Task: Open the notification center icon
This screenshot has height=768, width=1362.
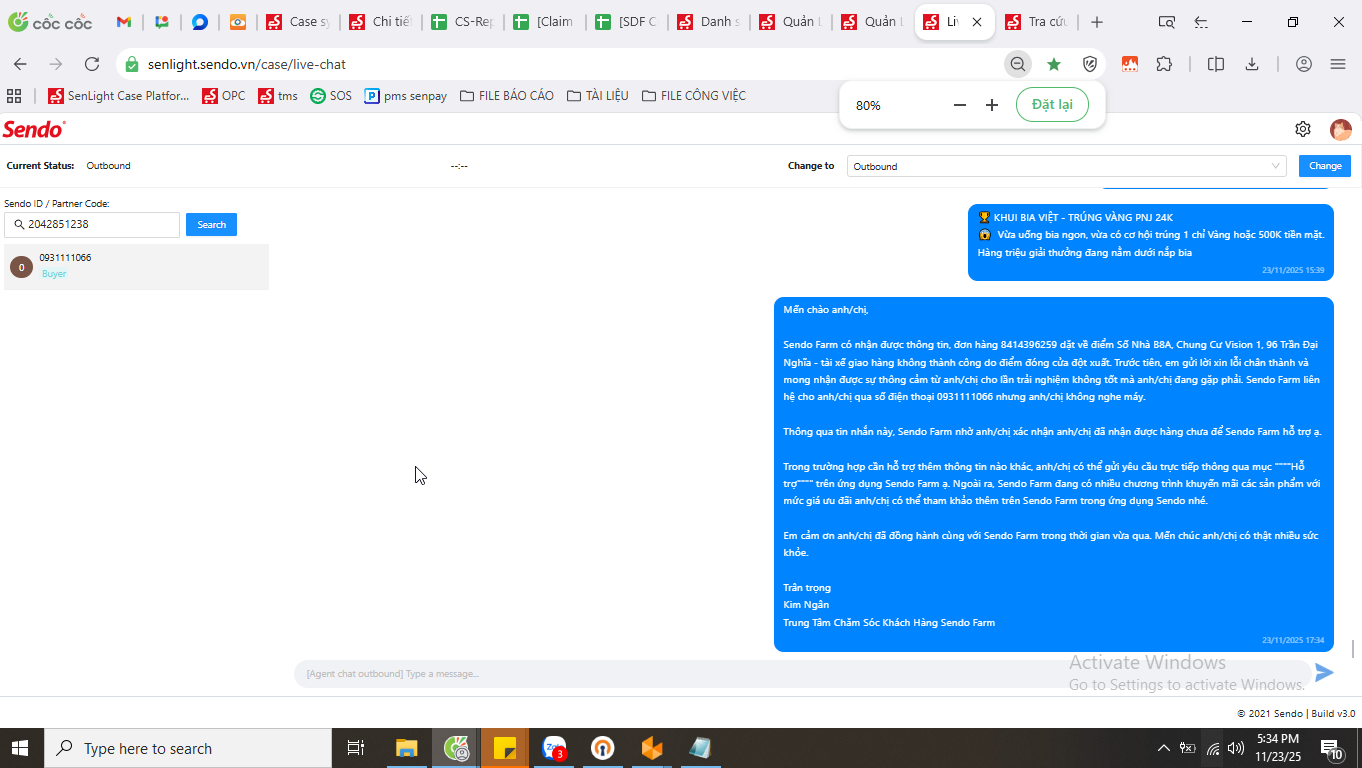Action: point(1332,748)
